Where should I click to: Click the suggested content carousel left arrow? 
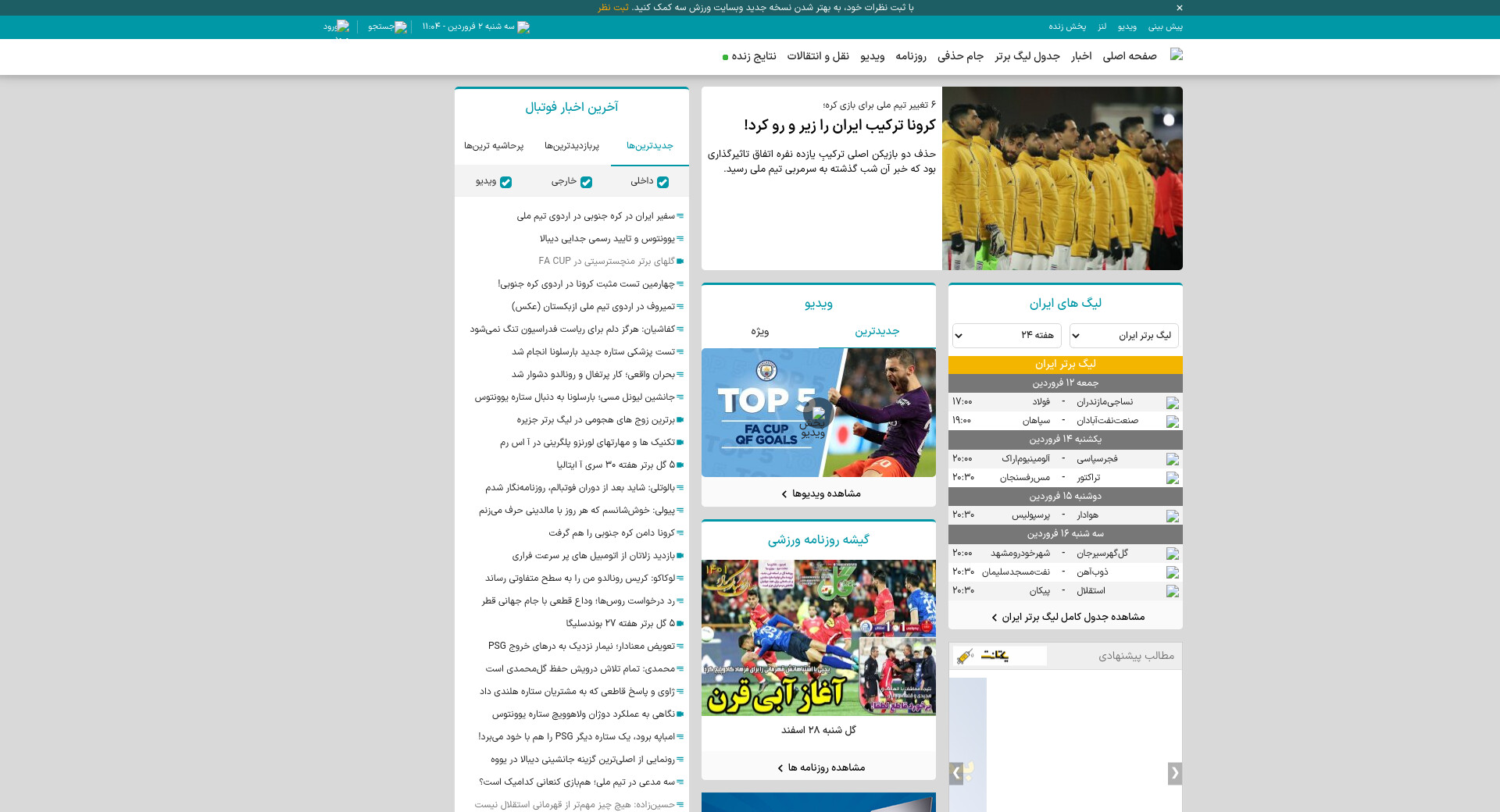coord(956,773)
